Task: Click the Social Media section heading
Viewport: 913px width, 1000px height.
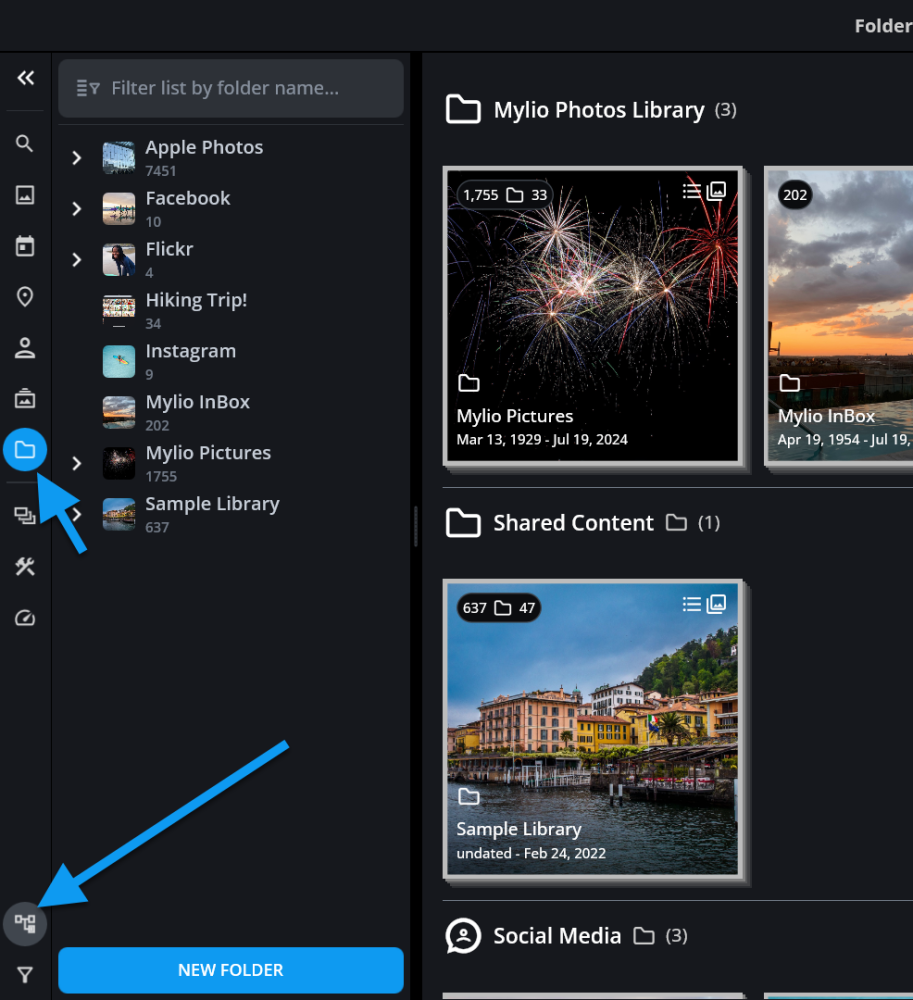Action: (x=557, y=936)
